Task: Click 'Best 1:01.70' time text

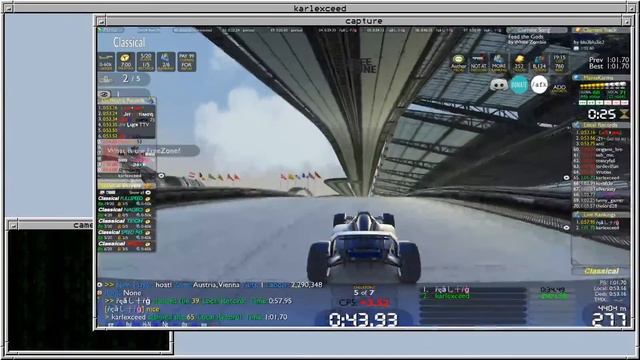Action: [609, 66]
